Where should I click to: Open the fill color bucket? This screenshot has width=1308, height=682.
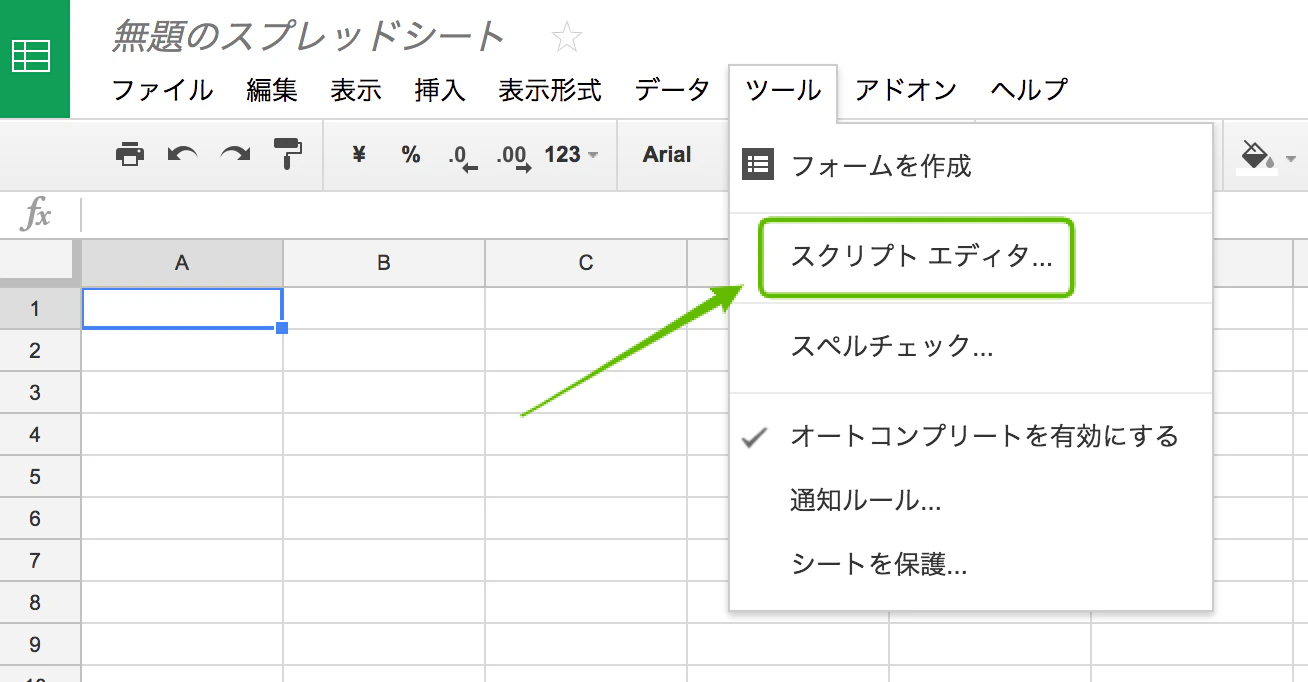(x=1256, y=155)
